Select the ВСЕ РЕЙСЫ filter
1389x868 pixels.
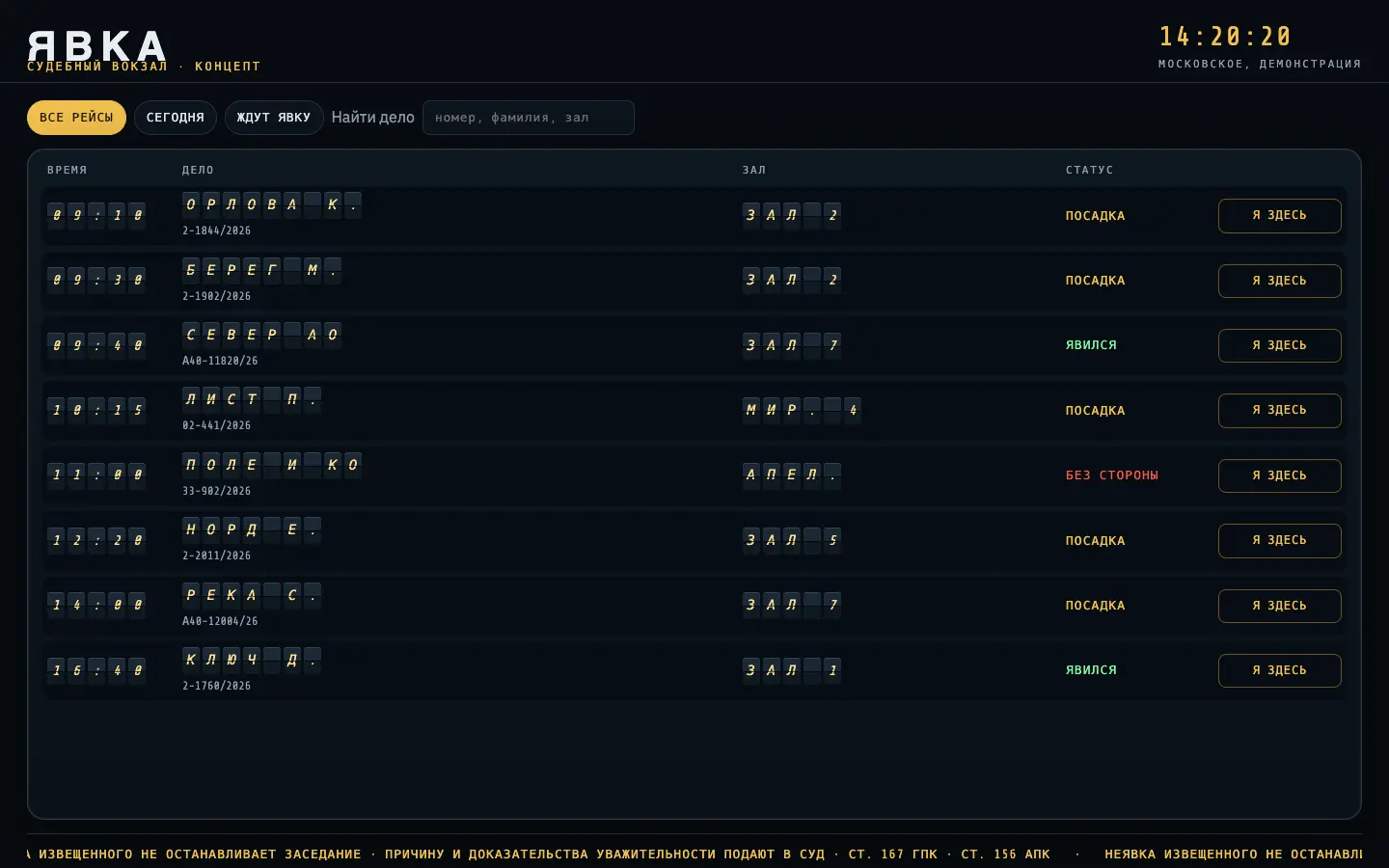point(76,118)
